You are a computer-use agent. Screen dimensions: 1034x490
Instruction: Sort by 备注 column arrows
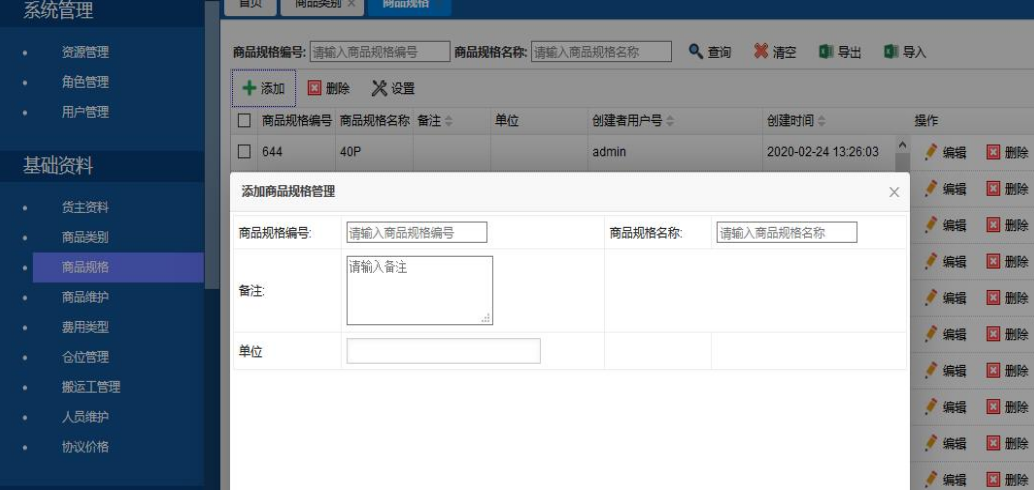point(448,121)
